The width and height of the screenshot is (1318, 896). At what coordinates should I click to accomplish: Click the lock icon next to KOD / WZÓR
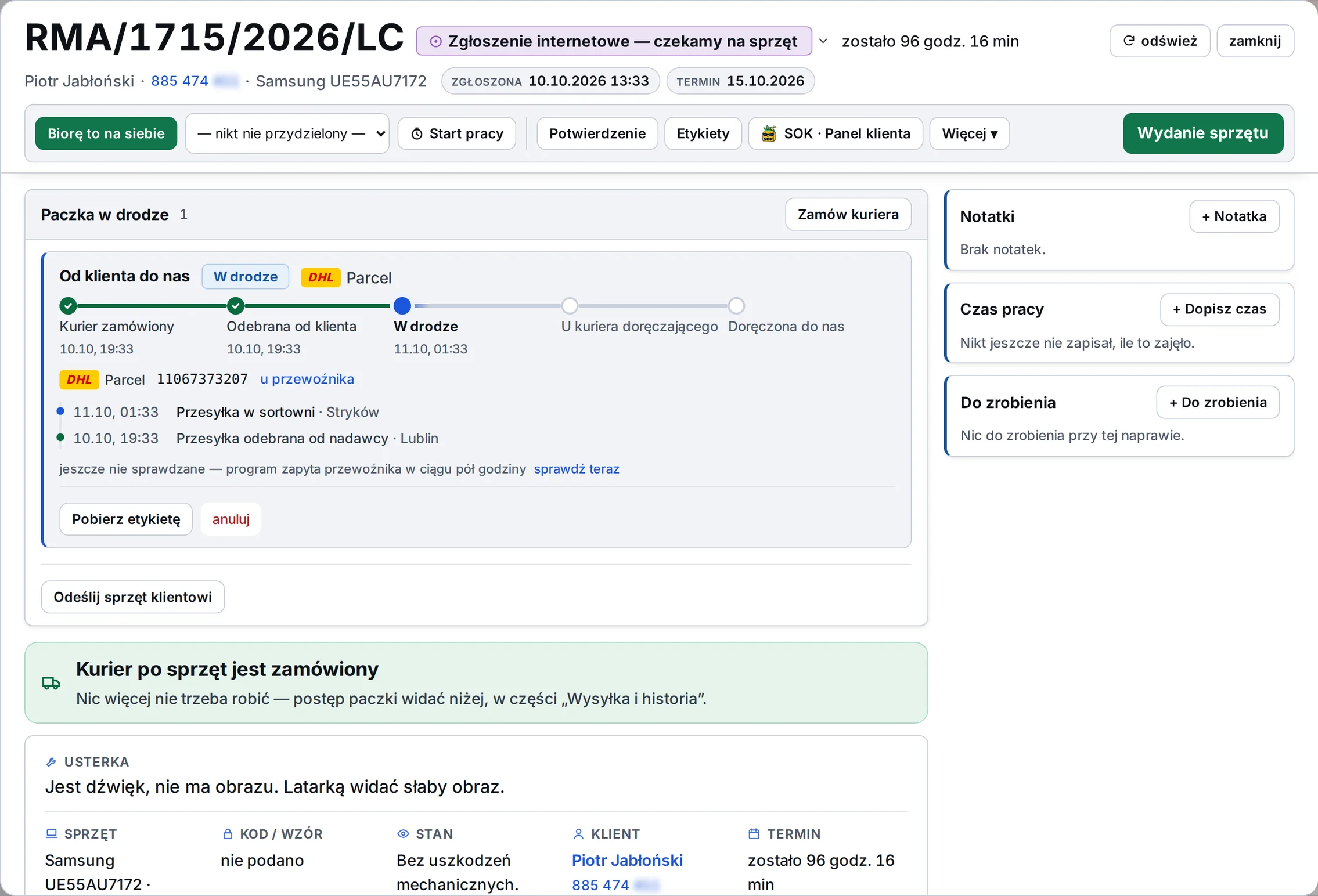tap(228, 834)
